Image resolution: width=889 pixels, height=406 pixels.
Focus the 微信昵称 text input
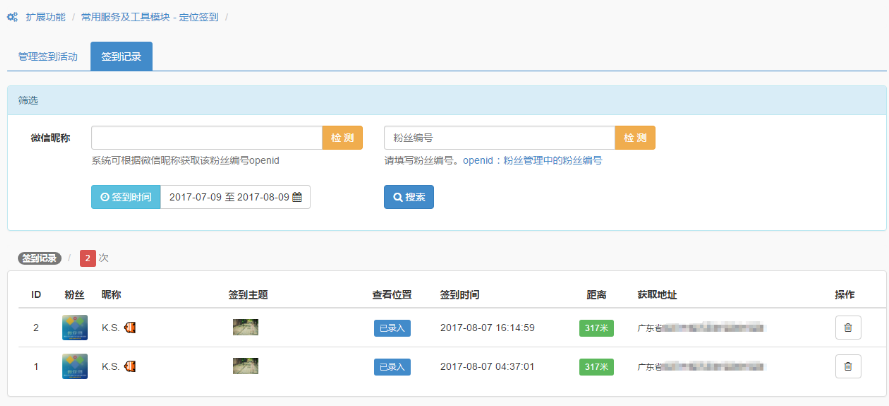click(x=206, y=137)
